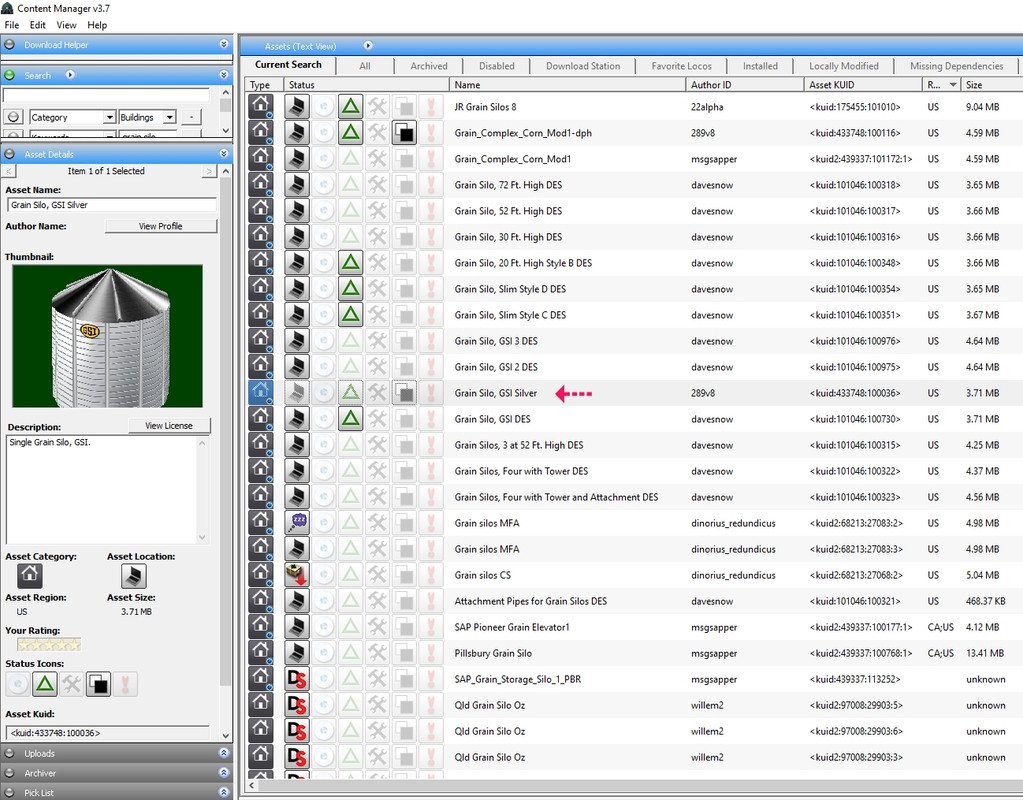Click the region column sort arrow

953,85
